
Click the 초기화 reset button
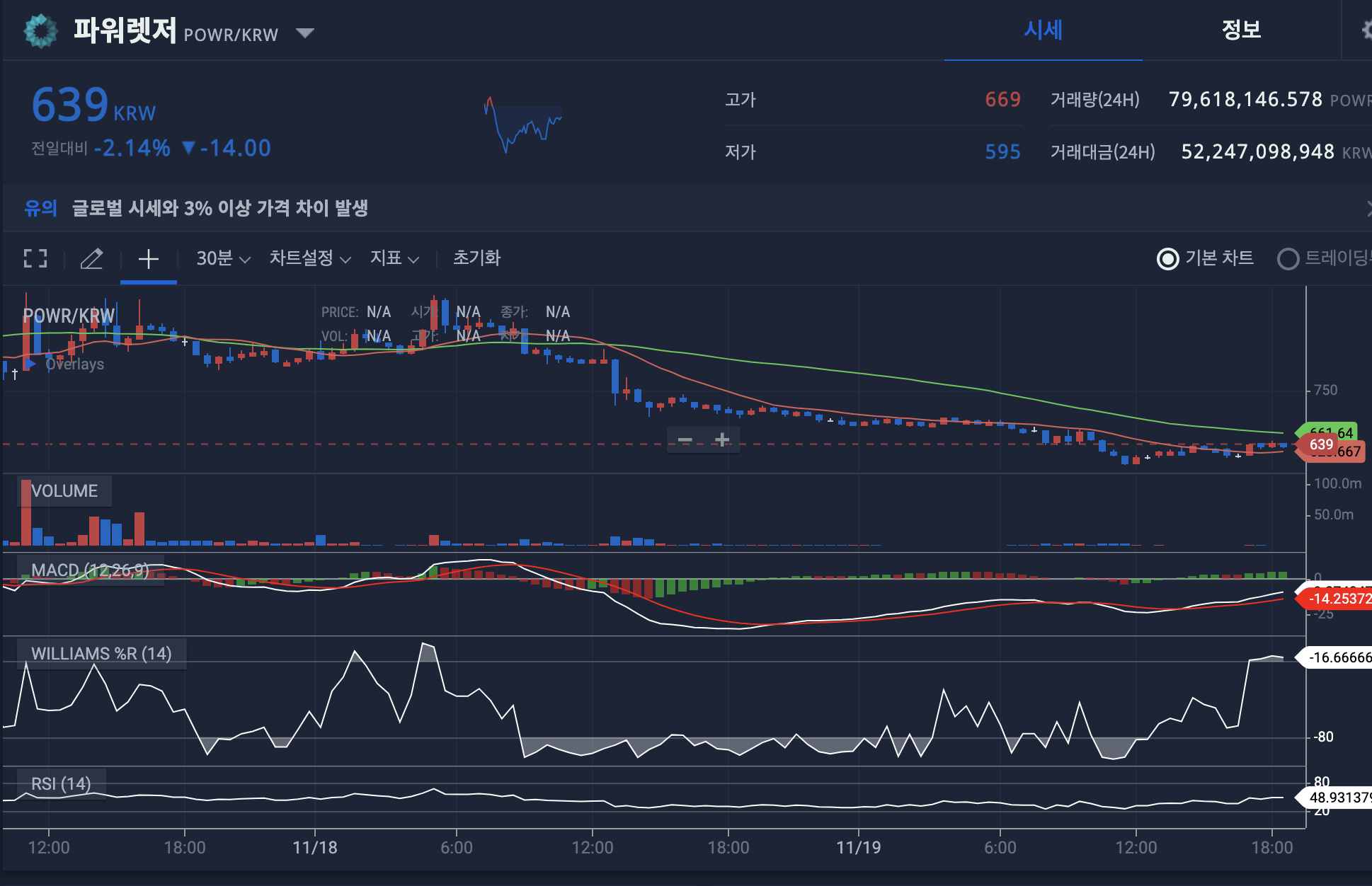click(476, 258)
